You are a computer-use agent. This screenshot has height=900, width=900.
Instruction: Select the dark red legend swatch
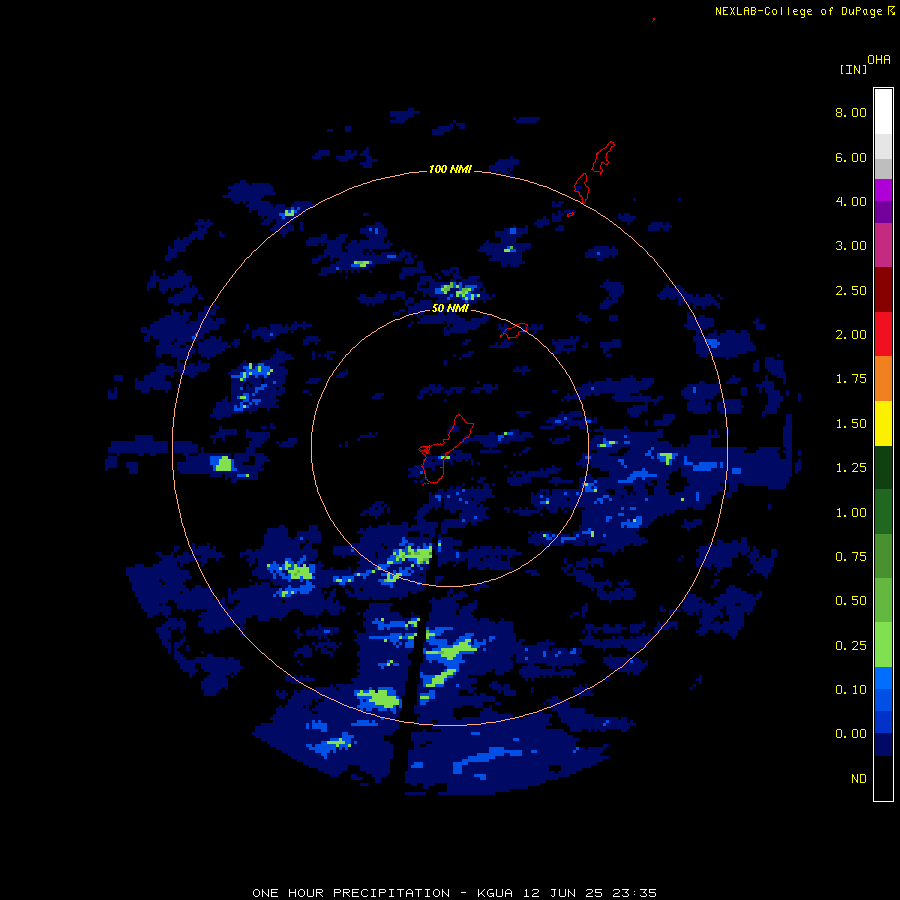pyautogui.click(x=883, y=290)
